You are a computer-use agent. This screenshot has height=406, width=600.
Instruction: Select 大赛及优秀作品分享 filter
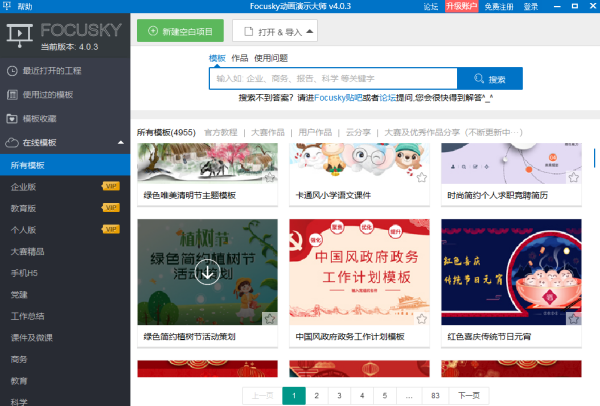click(x=453, y=132)
